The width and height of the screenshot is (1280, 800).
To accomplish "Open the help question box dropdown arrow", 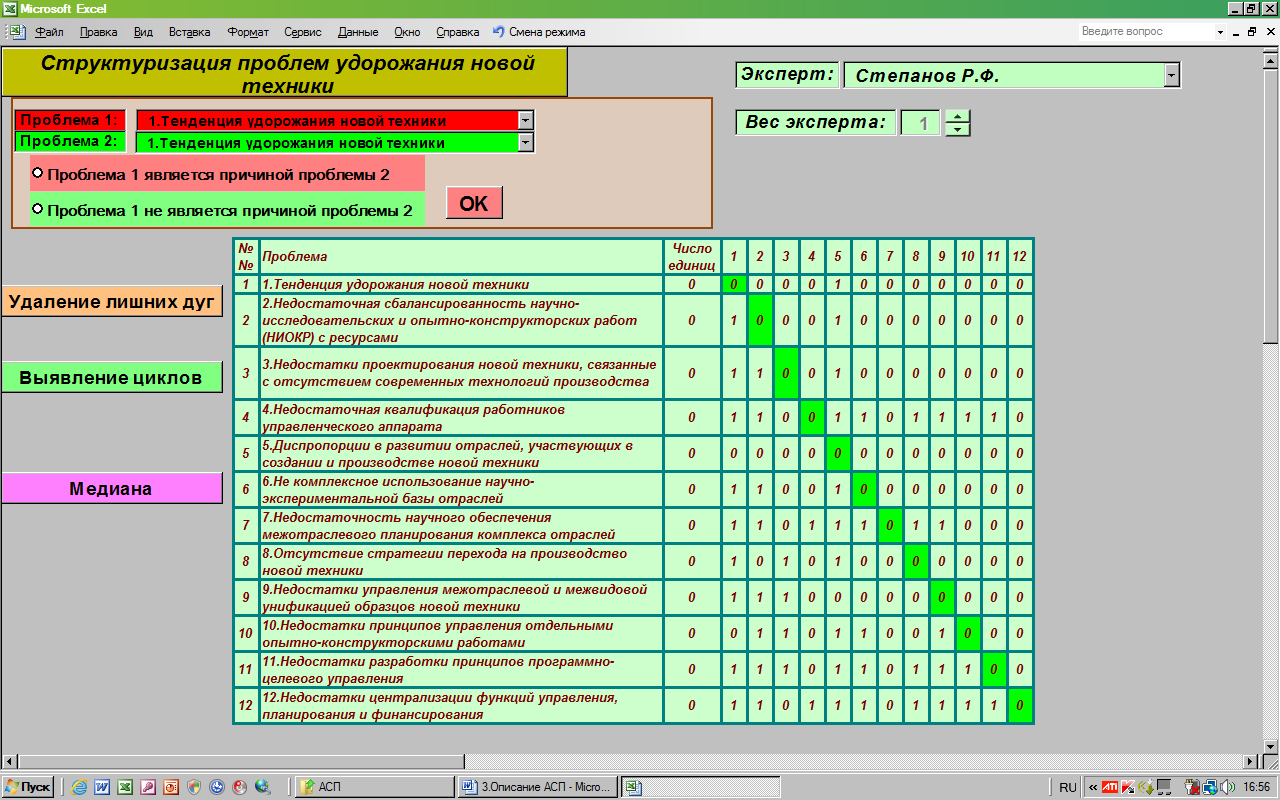I will [x=1220, y=32].
